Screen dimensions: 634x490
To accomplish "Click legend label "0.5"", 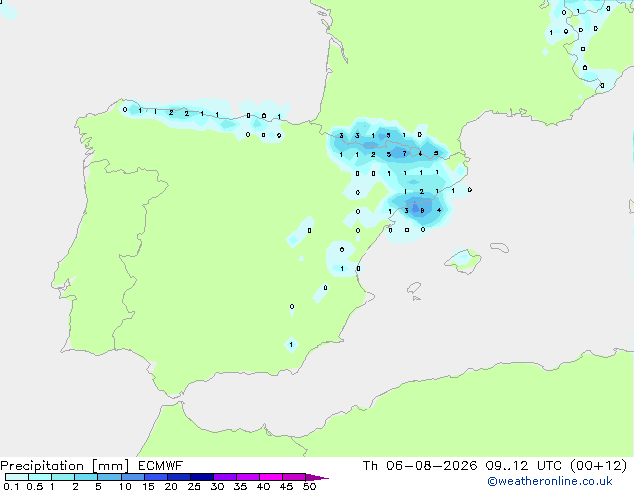I will pyautogui.click(x=35, y=486).
